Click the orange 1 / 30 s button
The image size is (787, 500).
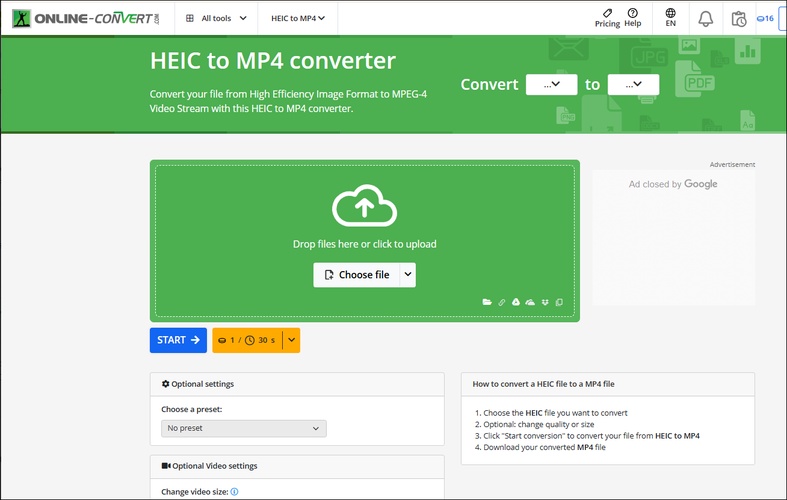247,340
